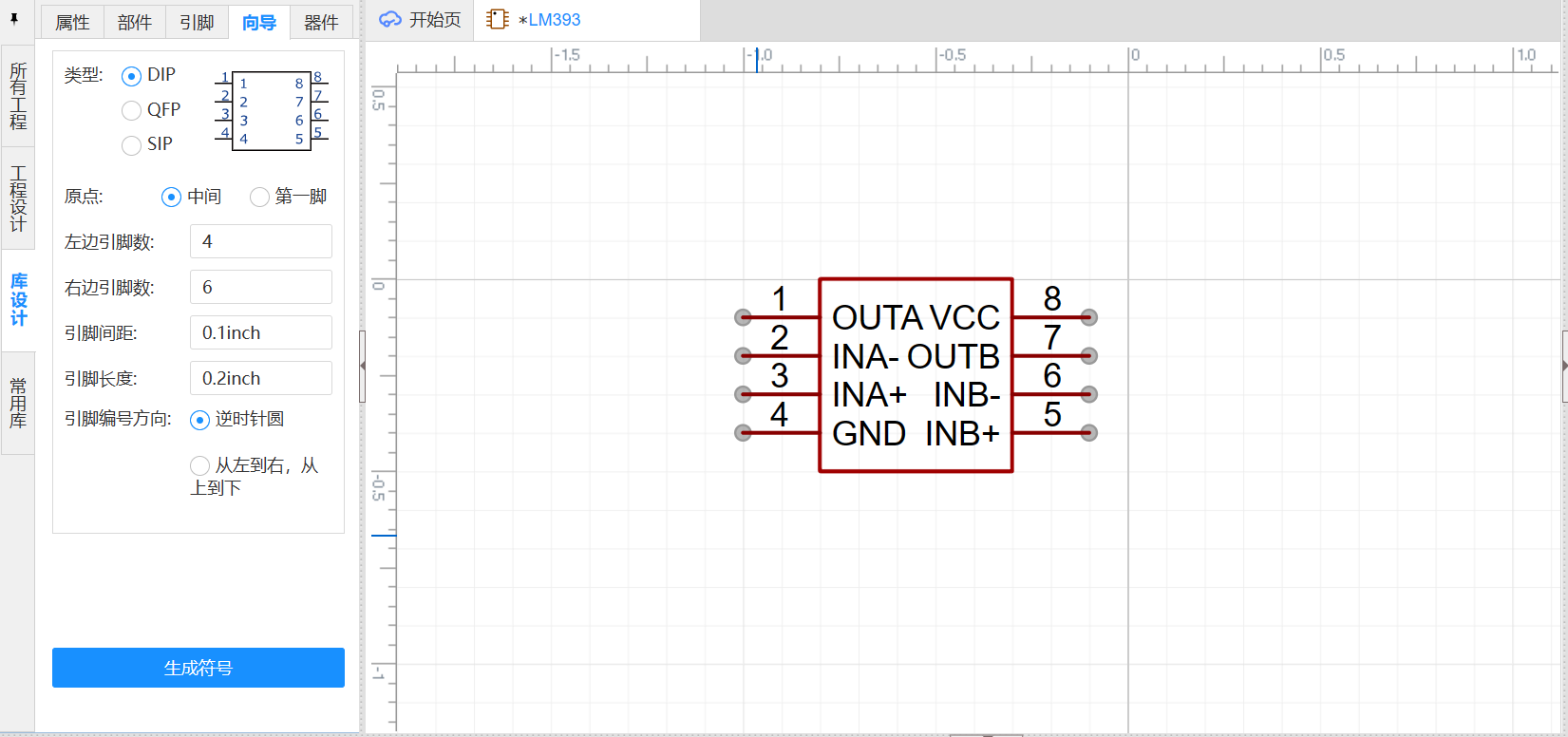This screenshot has height=737, width=1568.
Task: Open the 常用库 side tab
Action: pyautogui.click(x=18, y=403)
